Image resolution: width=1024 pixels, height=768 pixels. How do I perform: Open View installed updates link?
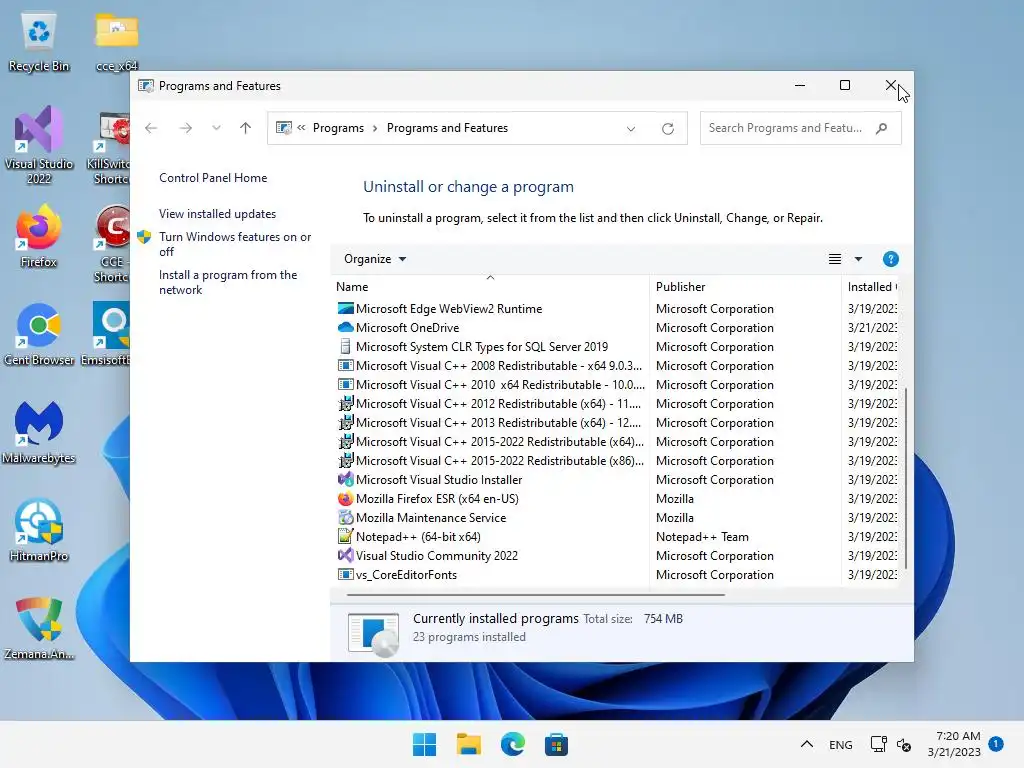click(x=217, y=214)
